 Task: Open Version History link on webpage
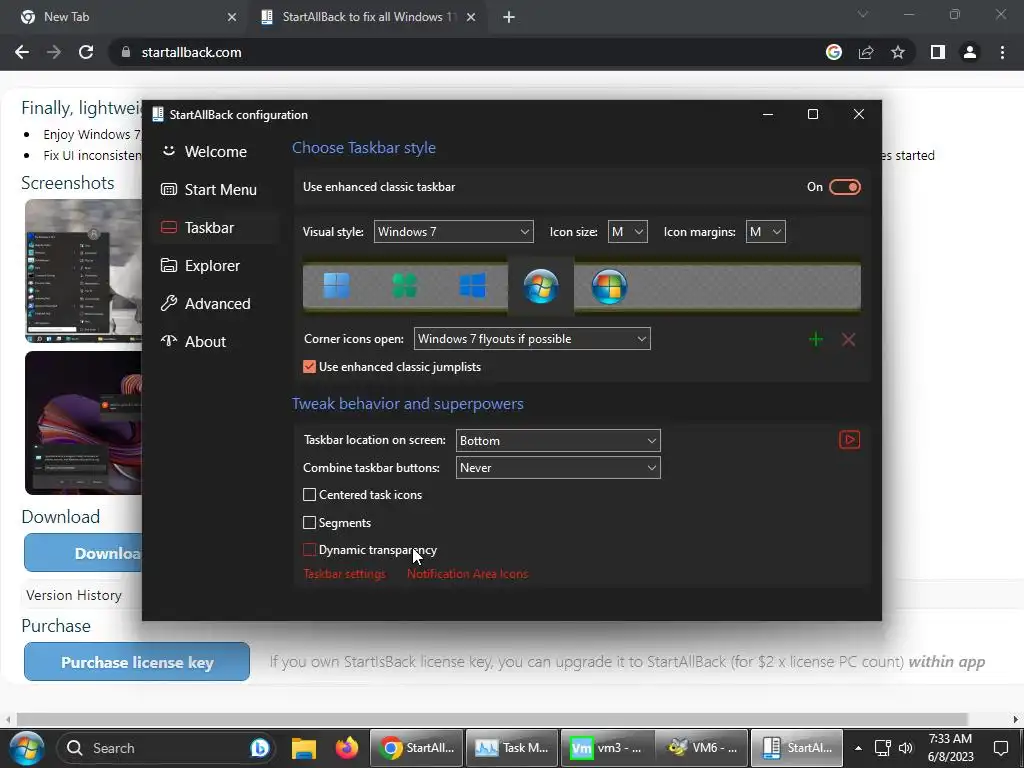click(x=74, y=595)
